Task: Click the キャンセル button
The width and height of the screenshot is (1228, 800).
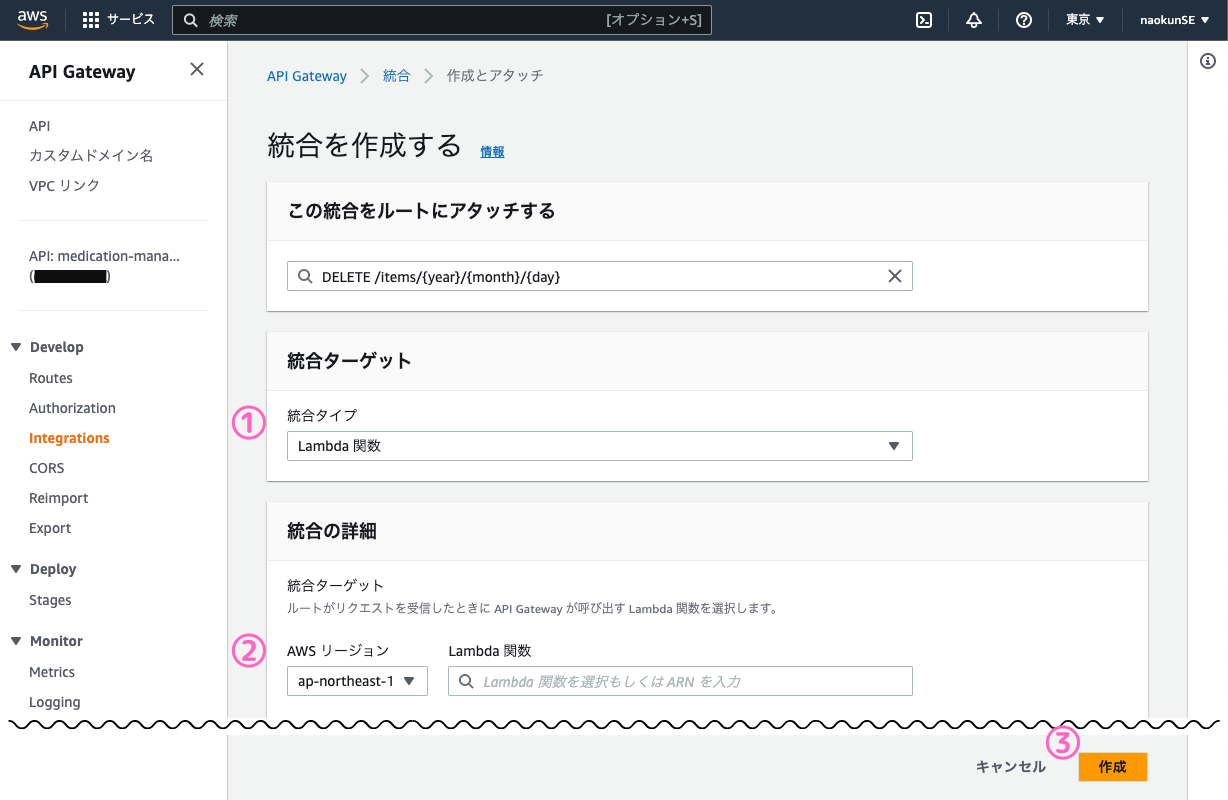Action: click(x=1011, y=767)
